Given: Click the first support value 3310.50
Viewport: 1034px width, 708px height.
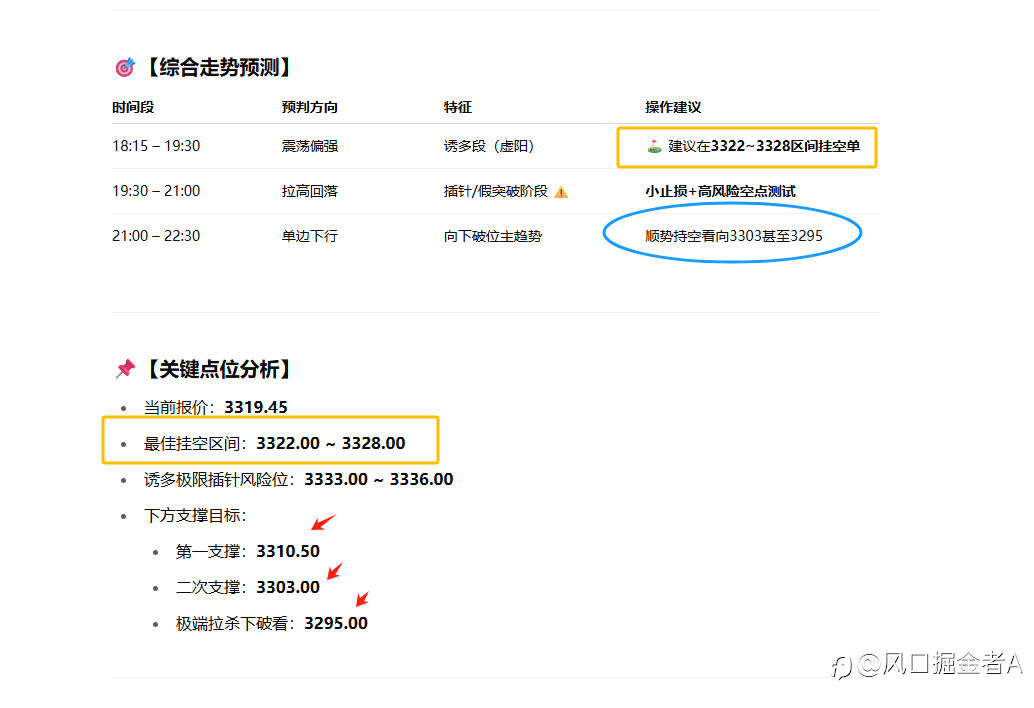Looking at the screenshot, I should pyautogui.click(x=288, y=551).
